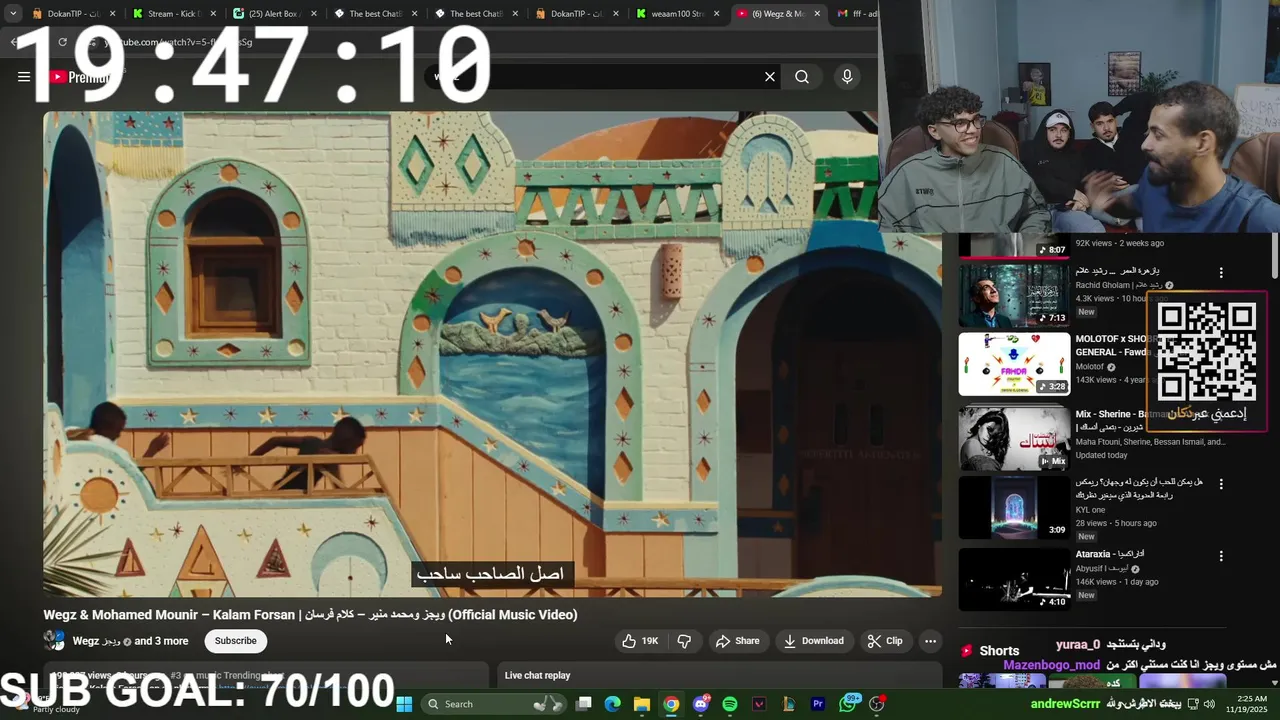This screenshot has width=1280, height=720.
Task: Download the Kalam Forsan video
Action: tap(814, 641)
